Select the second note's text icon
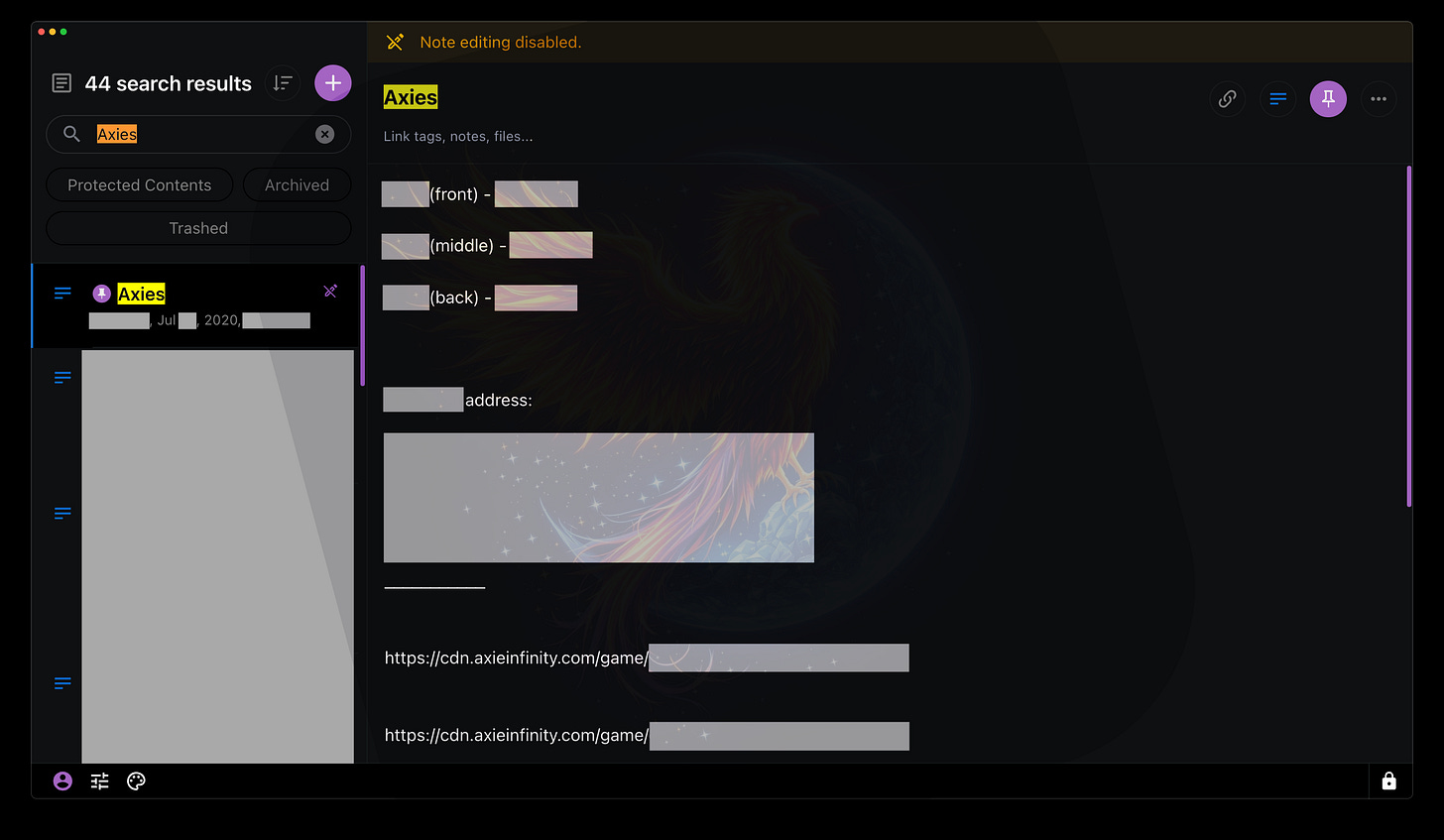The width and height of the screenshot is (1444, 840). pyautogui.click(x=62, y=378)
